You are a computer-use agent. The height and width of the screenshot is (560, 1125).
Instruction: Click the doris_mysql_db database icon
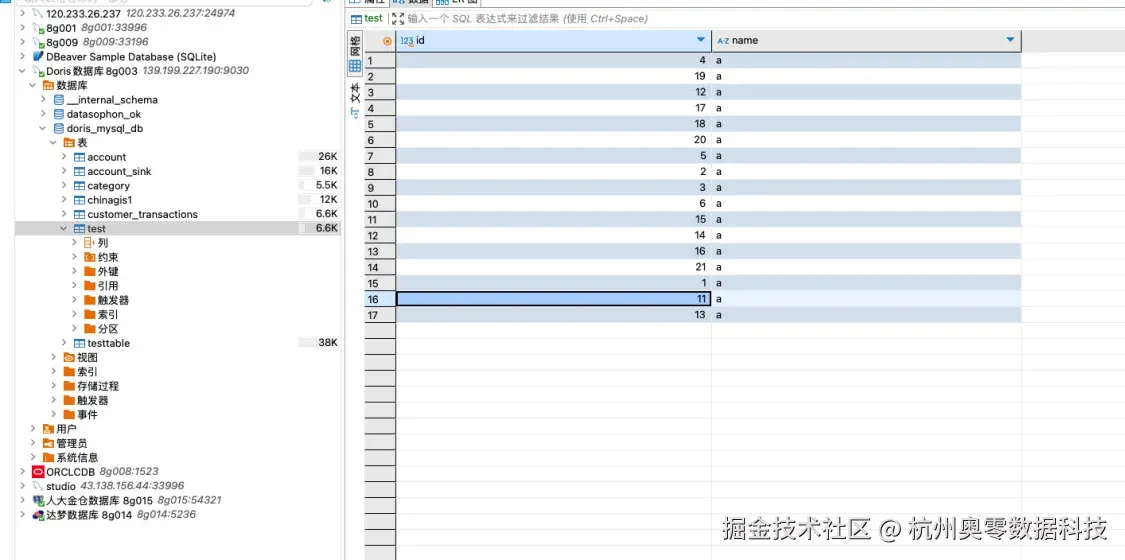[x=59, y=128]
